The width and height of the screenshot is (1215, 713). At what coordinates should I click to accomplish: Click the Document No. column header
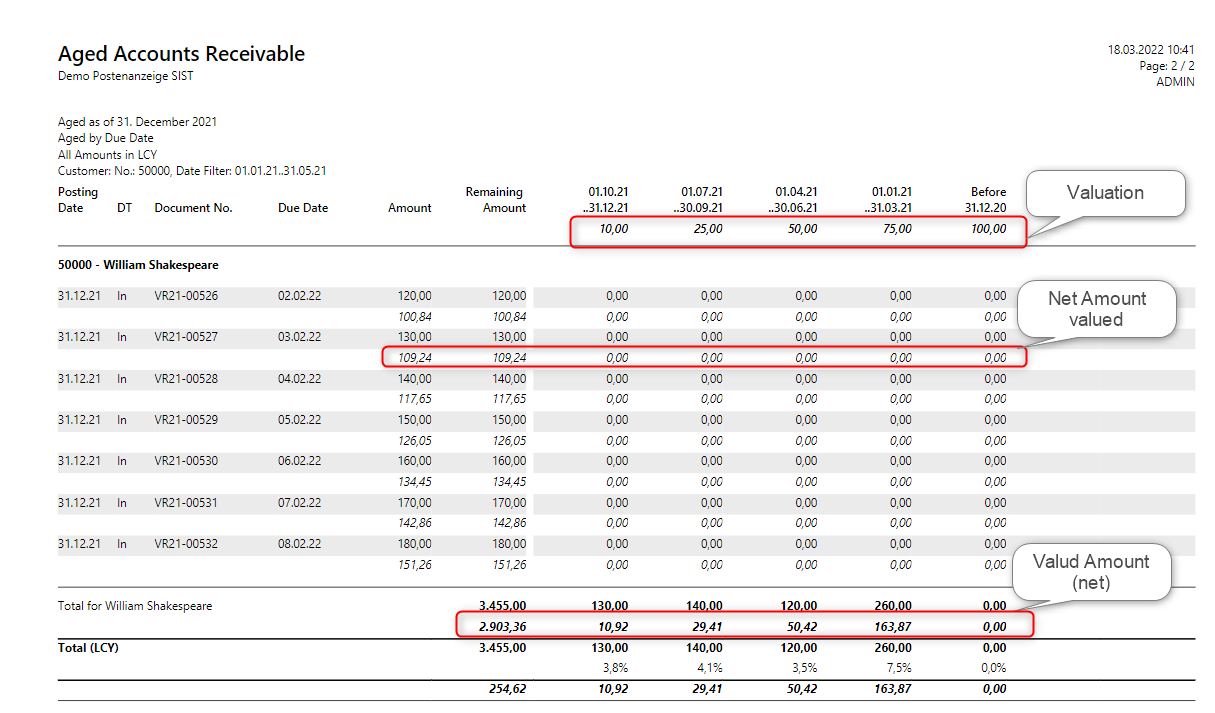click(x=193, y=208)
